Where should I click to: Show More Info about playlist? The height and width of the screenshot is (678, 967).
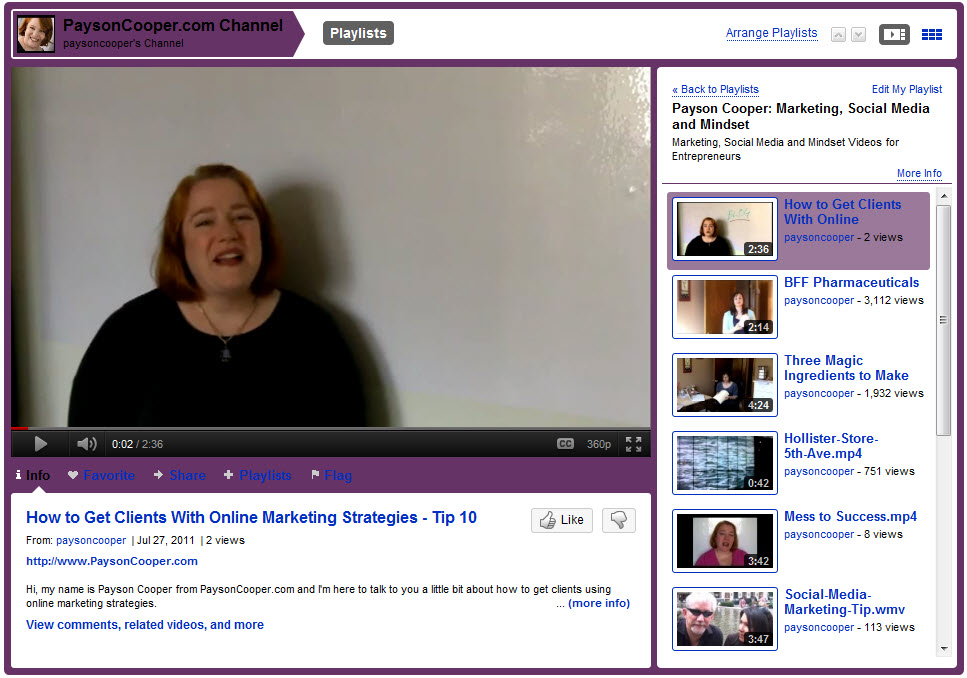coord(919,173)
